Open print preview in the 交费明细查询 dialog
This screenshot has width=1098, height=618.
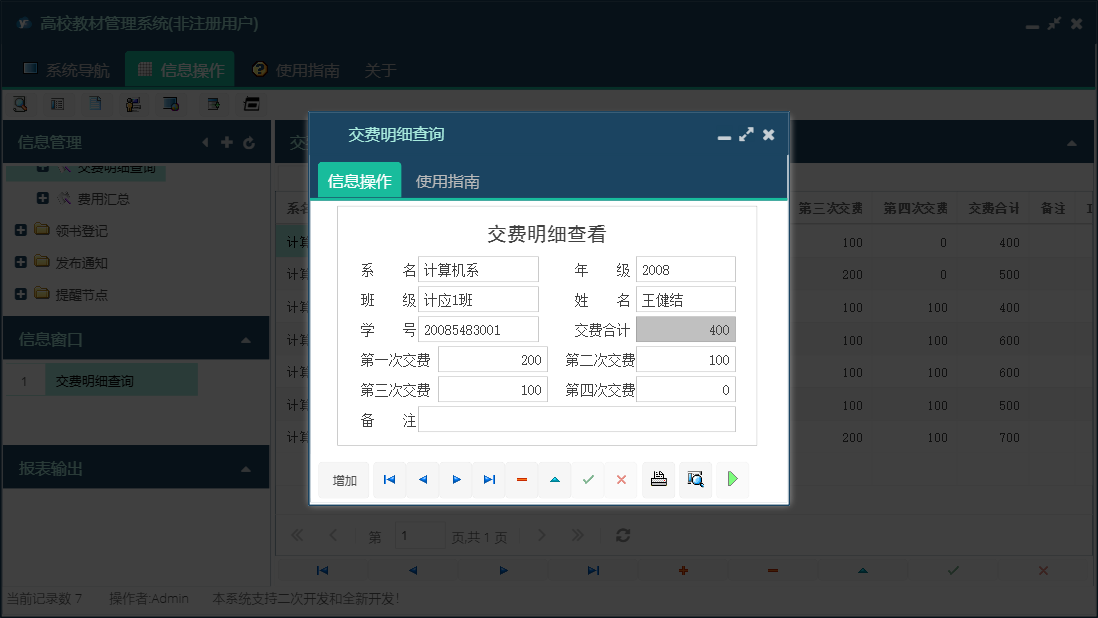coord(695,480)
